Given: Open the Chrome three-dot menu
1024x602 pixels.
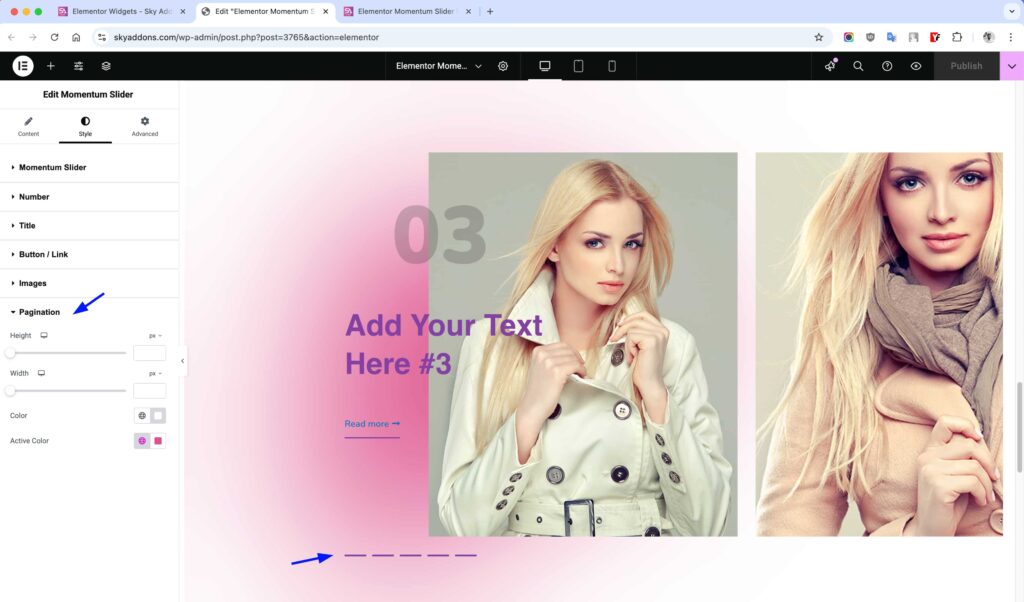Looking at the screenshot, I should tap(1011, 37).
